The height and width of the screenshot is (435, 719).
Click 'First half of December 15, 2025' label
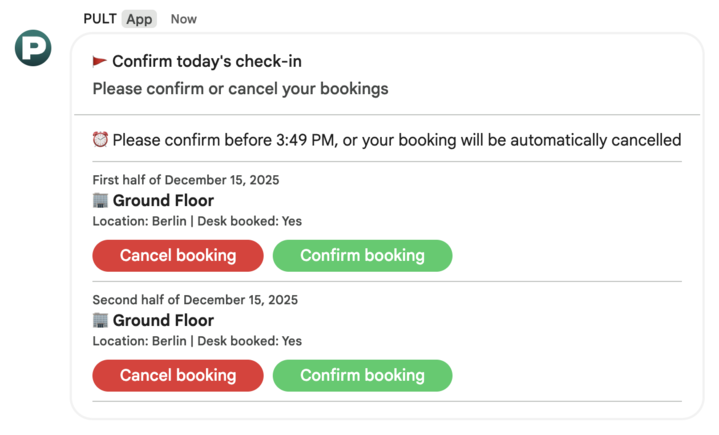[x=185, y=181]
